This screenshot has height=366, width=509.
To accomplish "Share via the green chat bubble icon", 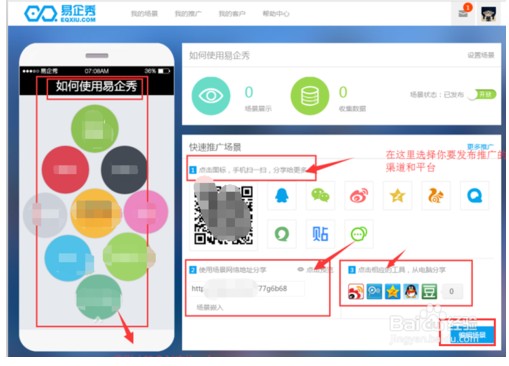I will coord(359,234).
